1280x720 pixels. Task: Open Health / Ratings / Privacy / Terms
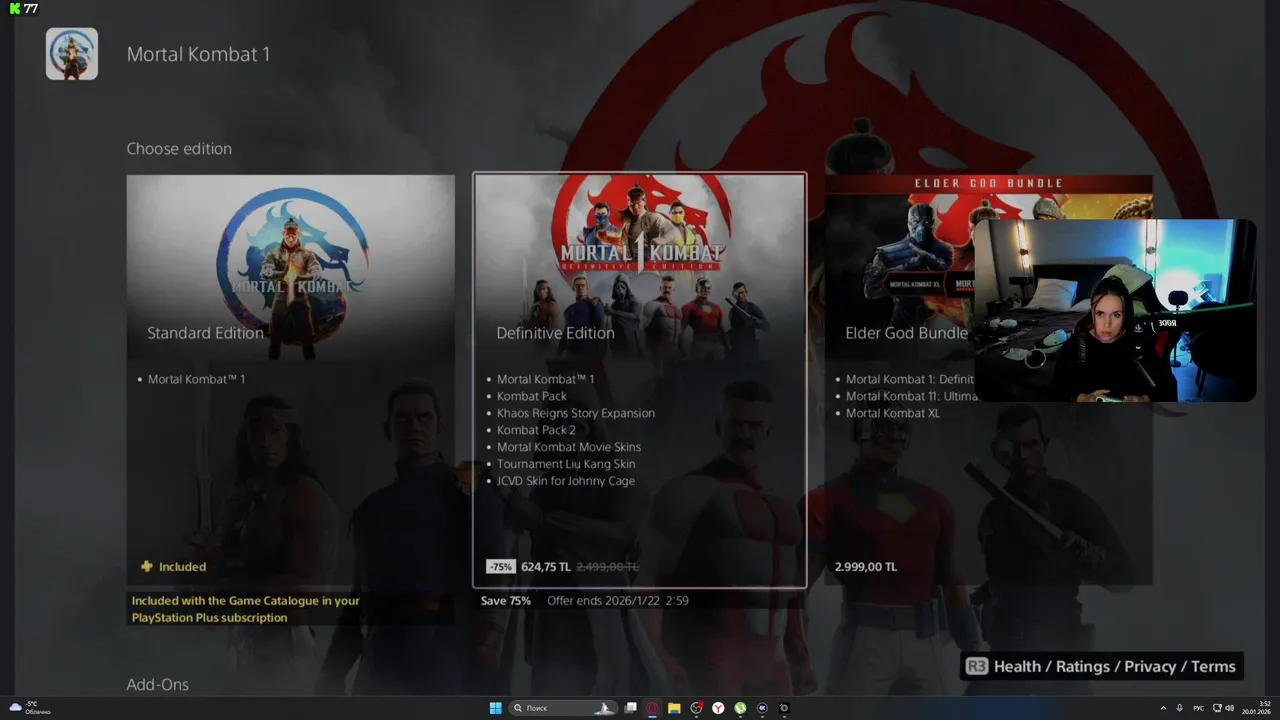point(1115,666)
